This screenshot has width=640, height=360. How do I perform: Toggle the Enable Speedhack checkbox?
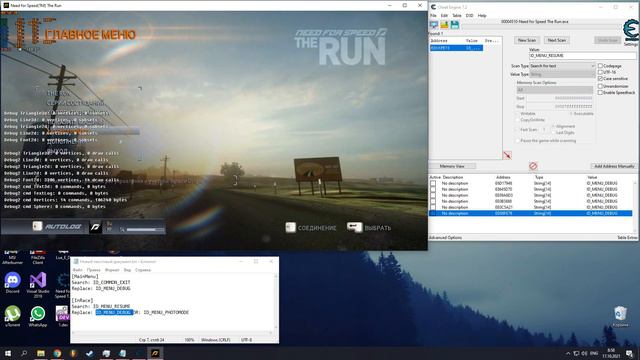[600, 93]
